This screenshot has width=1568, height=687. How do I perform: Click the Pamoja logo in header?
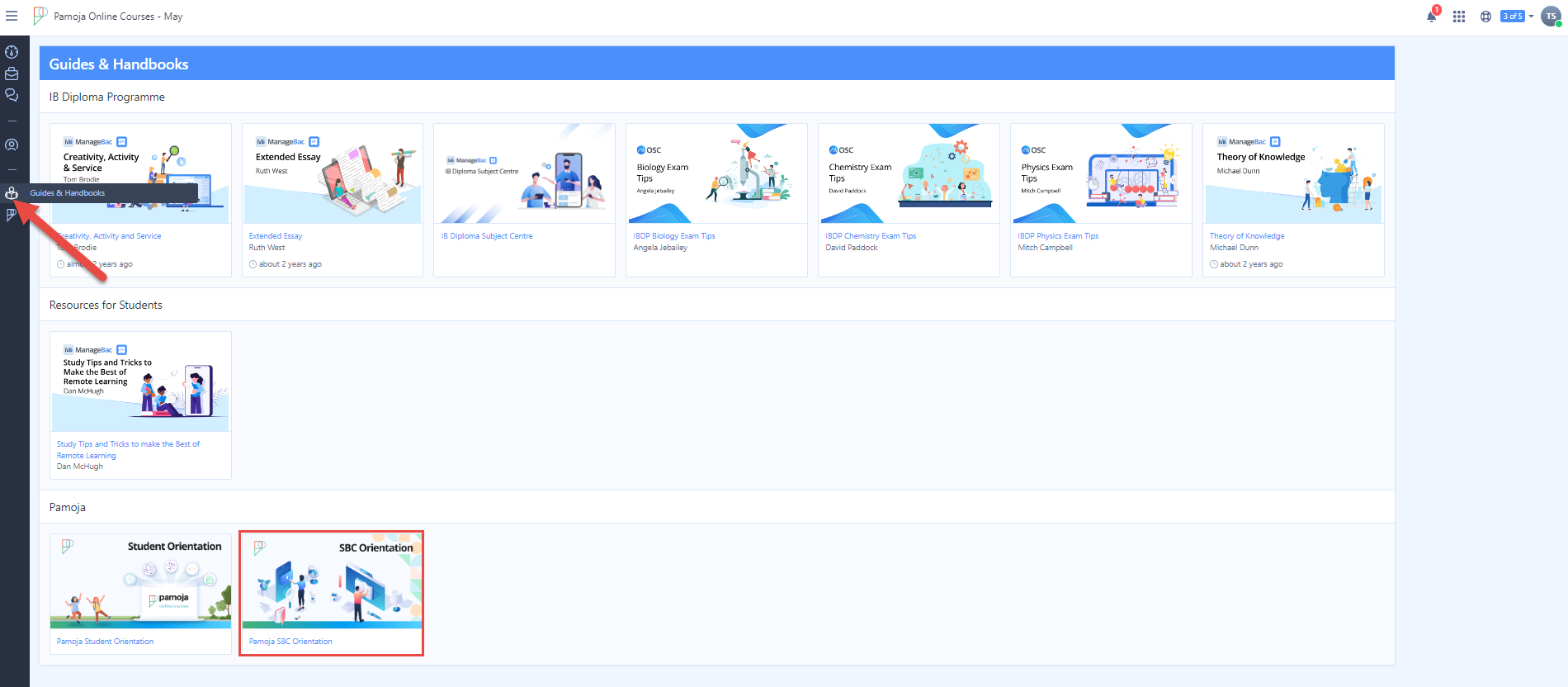pos(40,16)
